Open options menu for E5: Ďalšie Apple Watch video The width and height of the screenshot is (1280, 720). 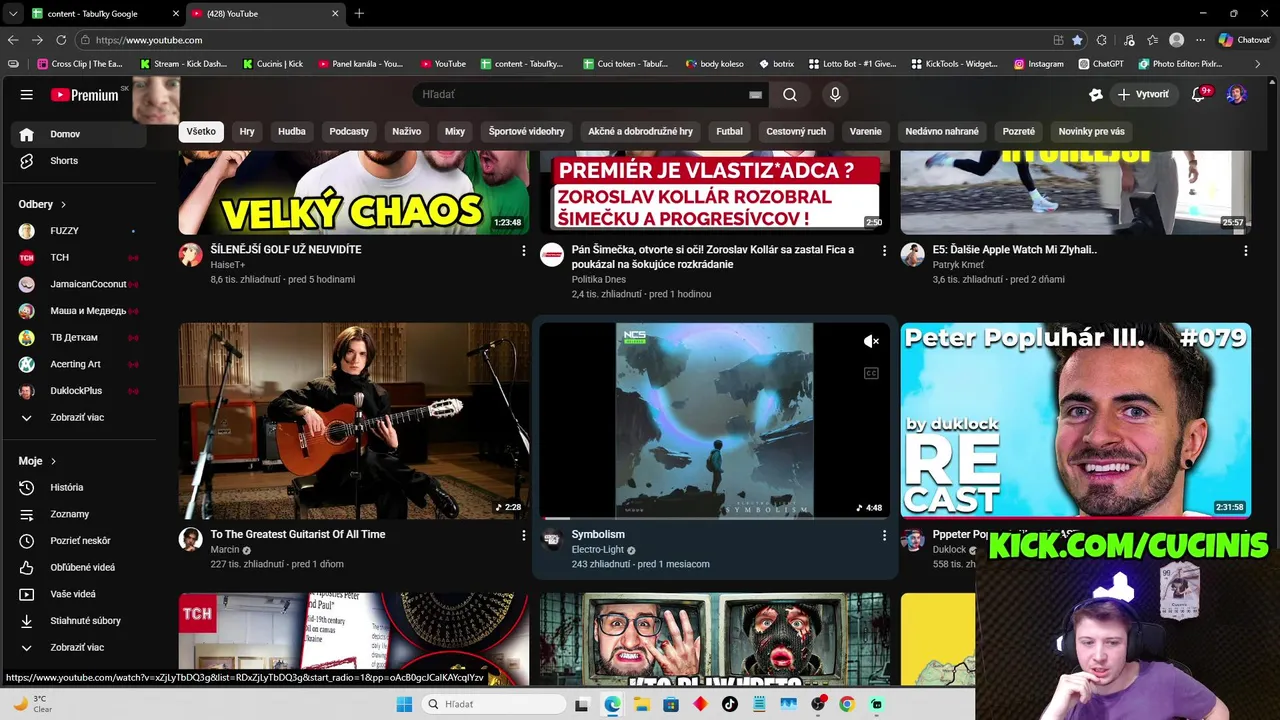click(x=1245, y=251)
